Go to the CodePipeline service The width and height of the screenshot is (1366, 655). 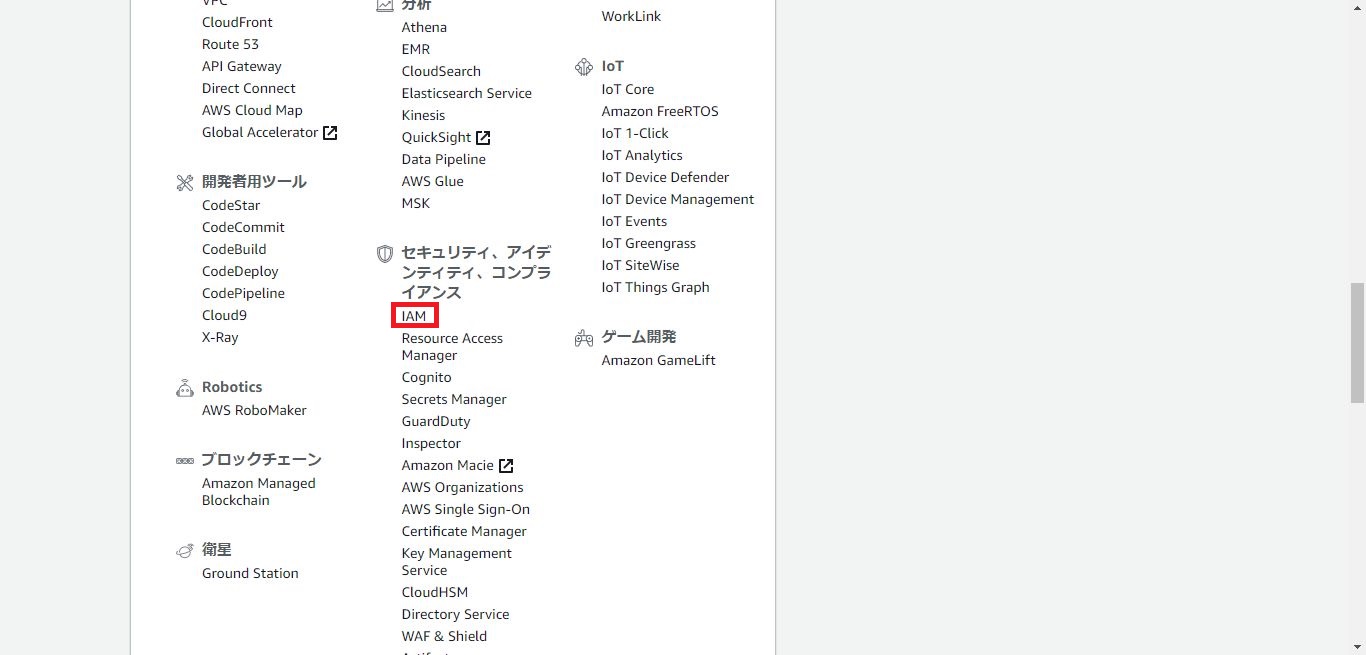tap(243, 293)
